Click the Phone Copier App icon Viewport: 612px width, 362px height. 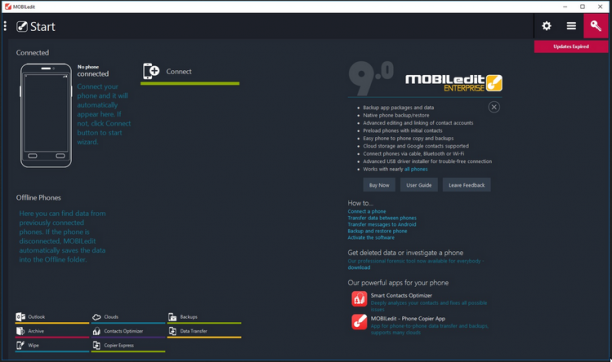pos(359,322)
